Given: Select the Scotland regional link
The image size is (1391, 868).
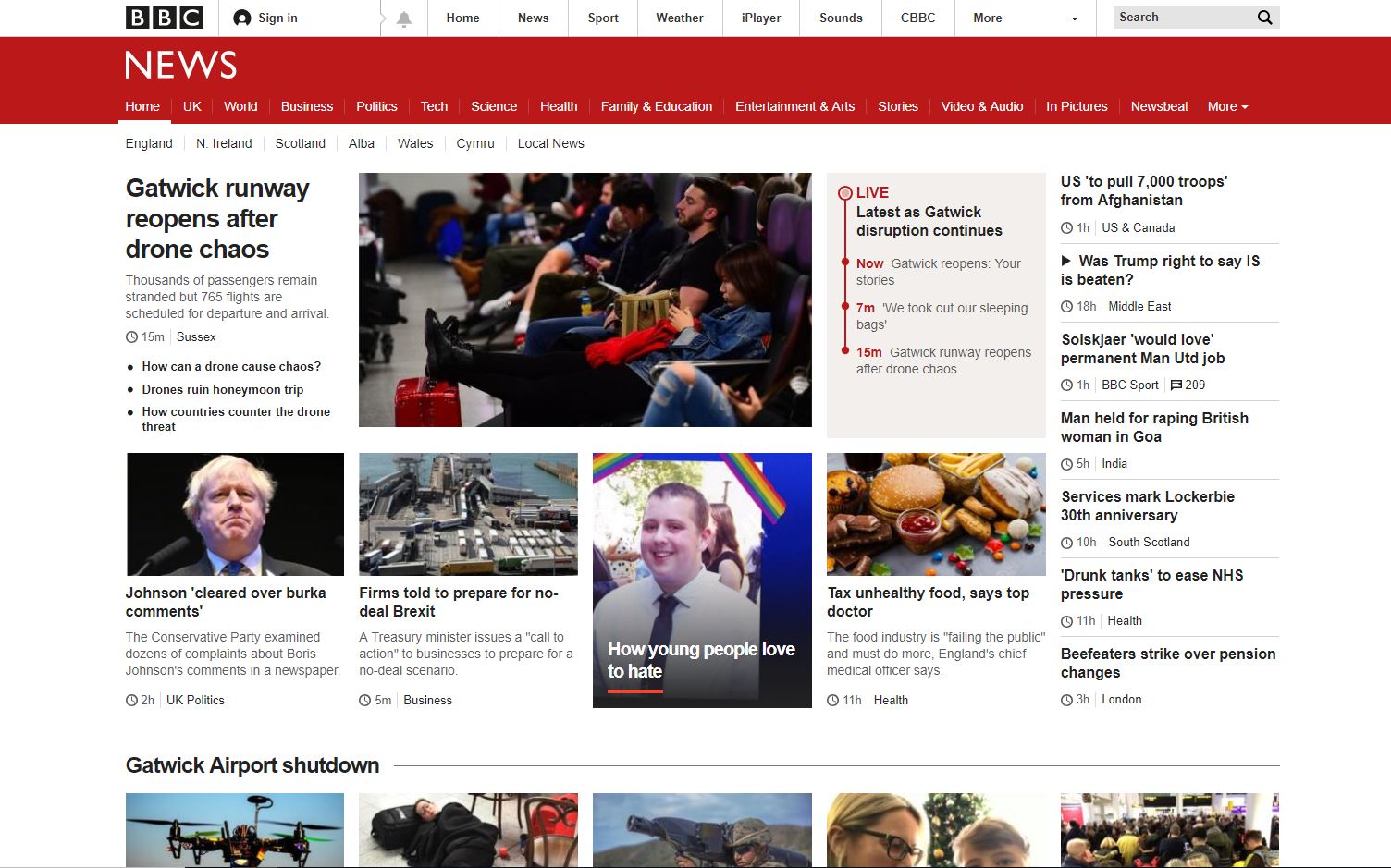Looking at the screenshot, I should point(301,143).
